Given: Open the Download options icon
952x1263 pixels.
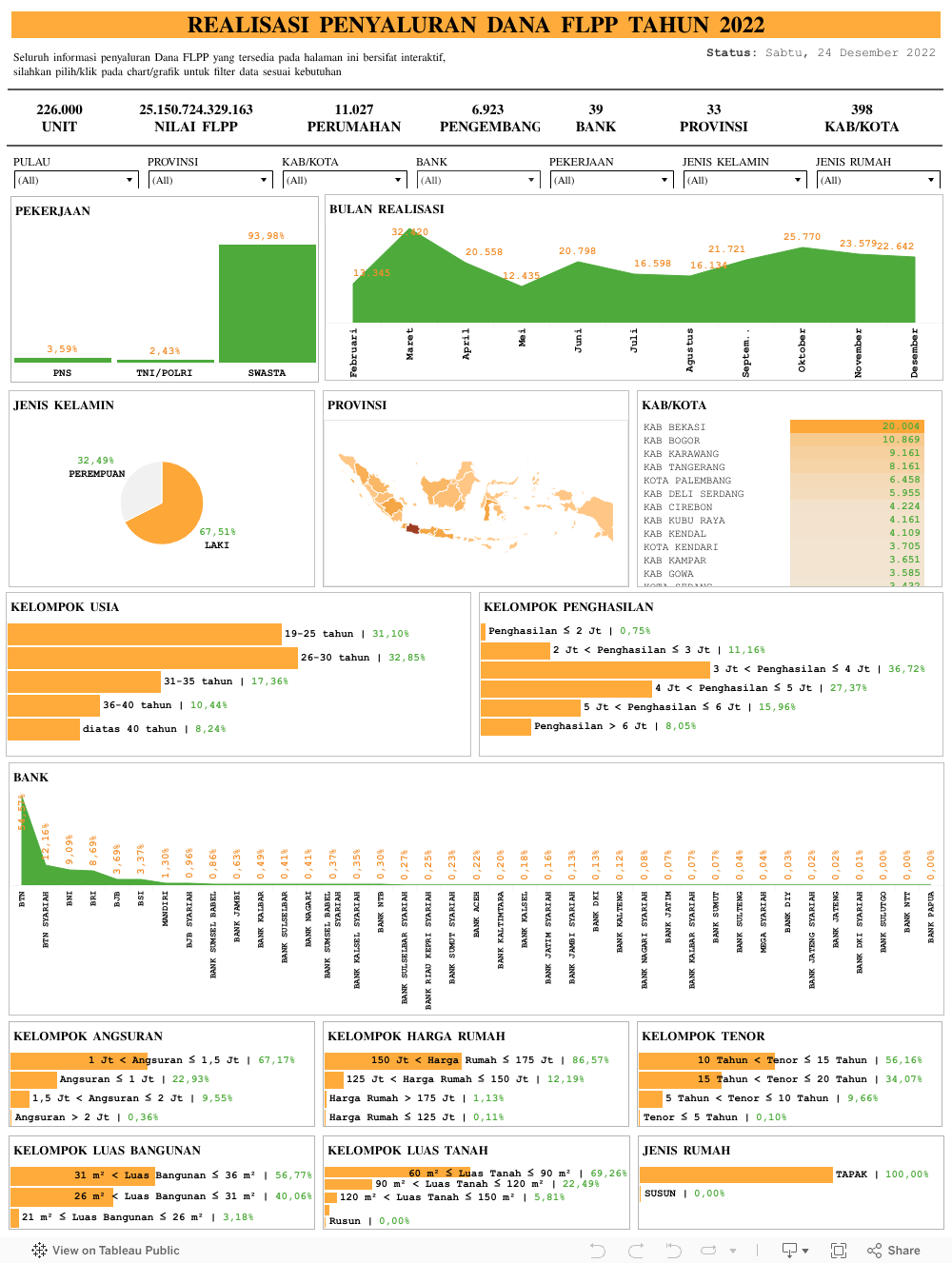Looking at the screenshot, I should coord(794,1251).
